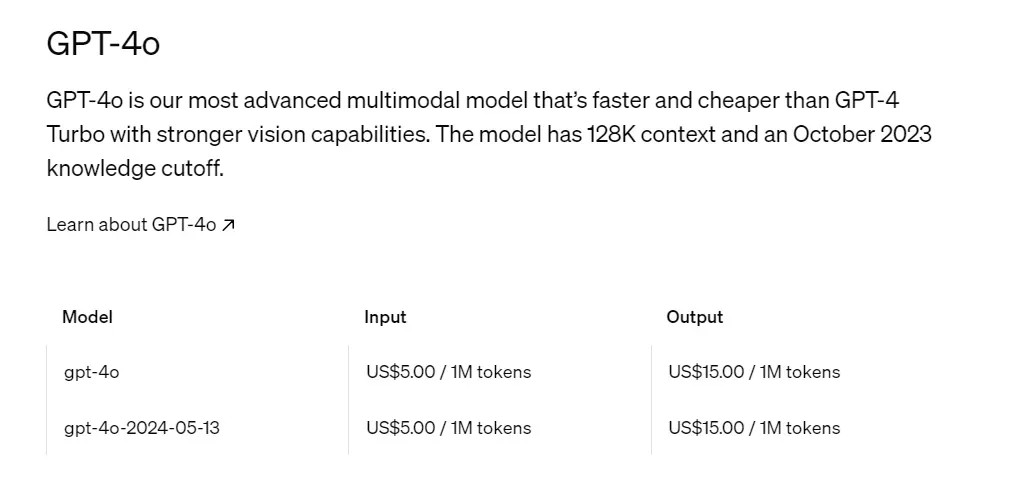Open the Learn about GPT-4o link
Image resolution: width=1029 pixels, height=499 pixels.
click(x=131, y=225)
